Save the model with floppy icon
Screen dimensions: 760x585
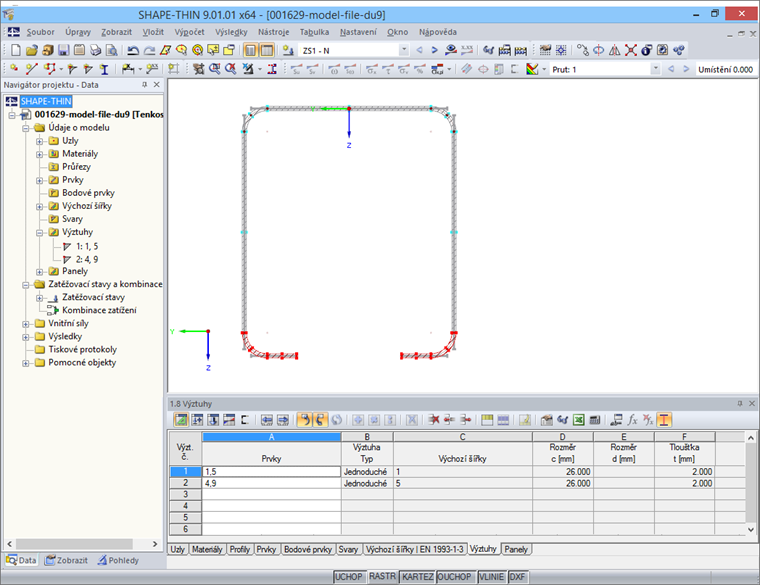point(63,50)
